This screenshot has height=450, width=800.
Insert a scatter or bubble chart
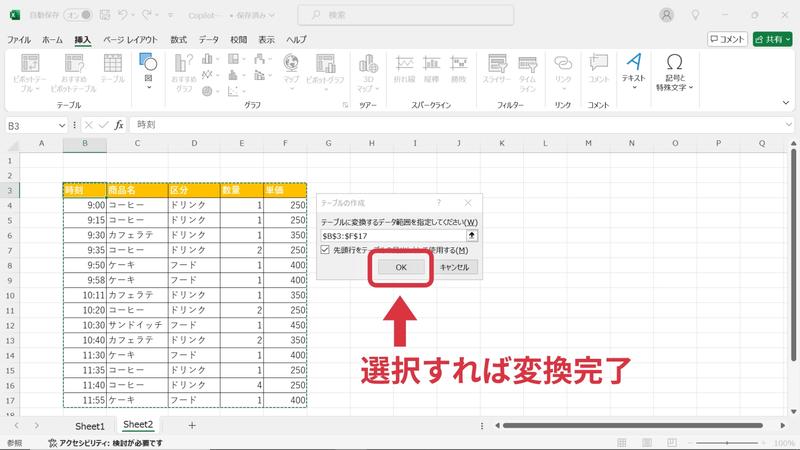pos(235,91)
